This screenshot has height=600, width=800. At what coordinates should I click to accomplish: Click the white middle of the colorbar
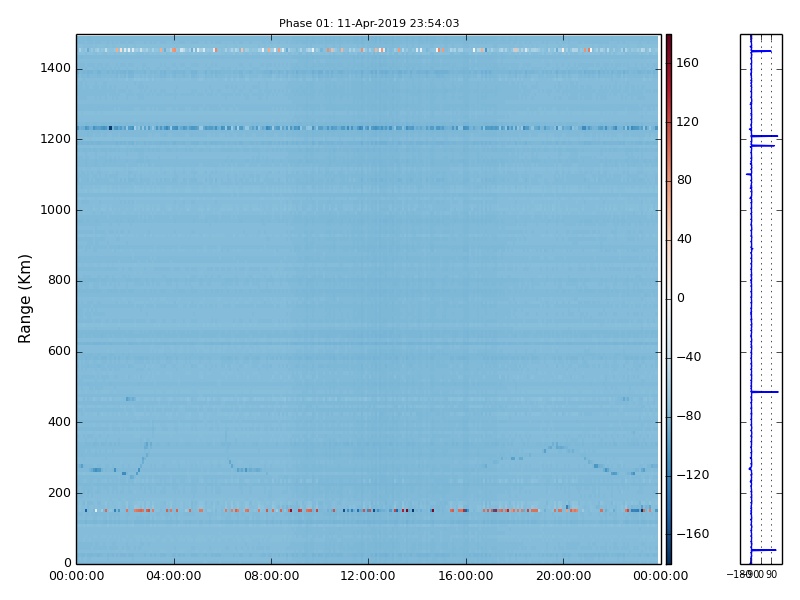click(668, 299)
